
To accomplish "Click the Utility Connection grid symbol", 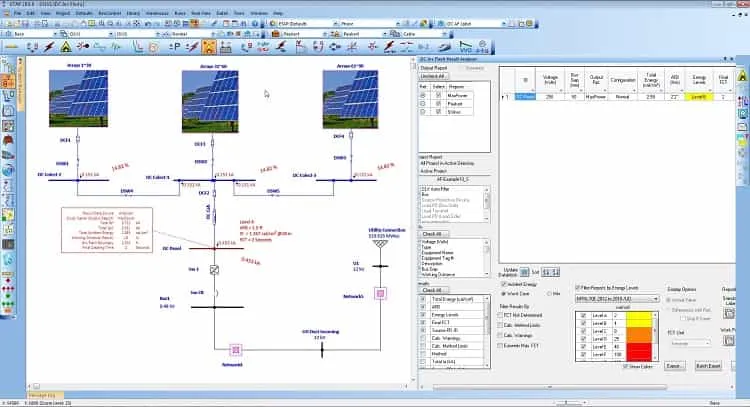I will pos(380,244).
